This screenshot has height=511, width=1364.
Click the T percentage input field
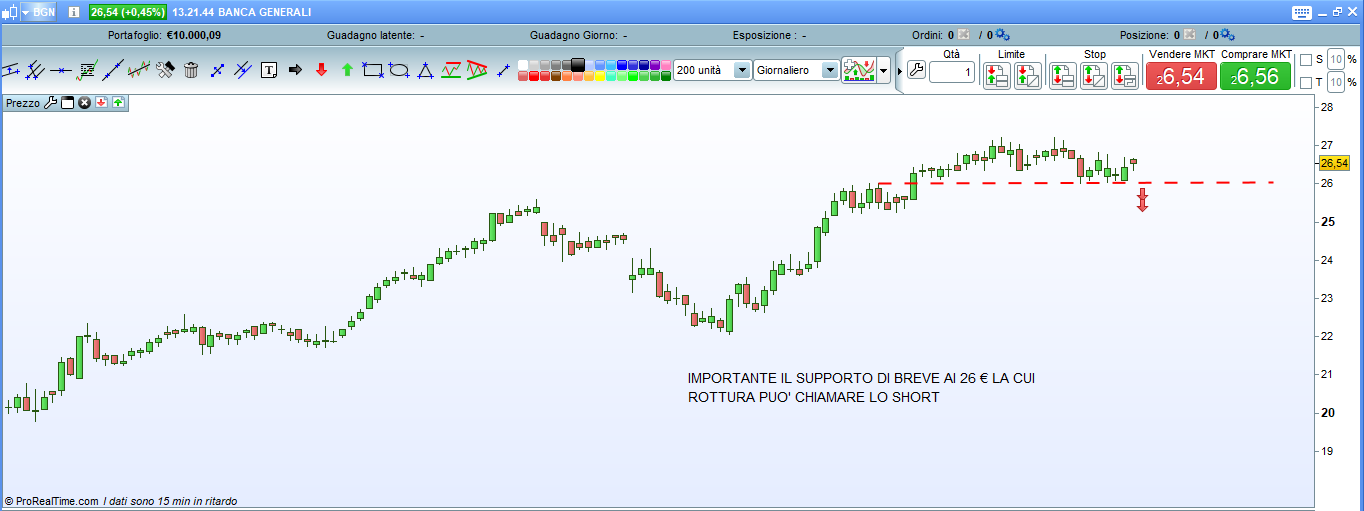click(x=1335, y=82)
